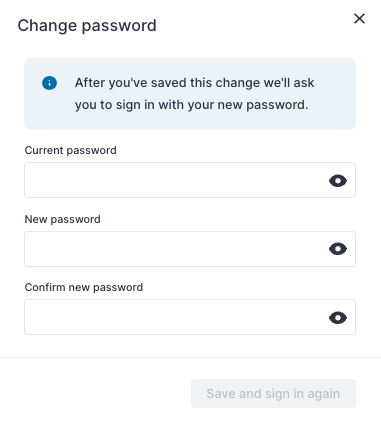Viewport: 381px width, 427px height.
Task: Select the New password input box
Action: point(190,249)
